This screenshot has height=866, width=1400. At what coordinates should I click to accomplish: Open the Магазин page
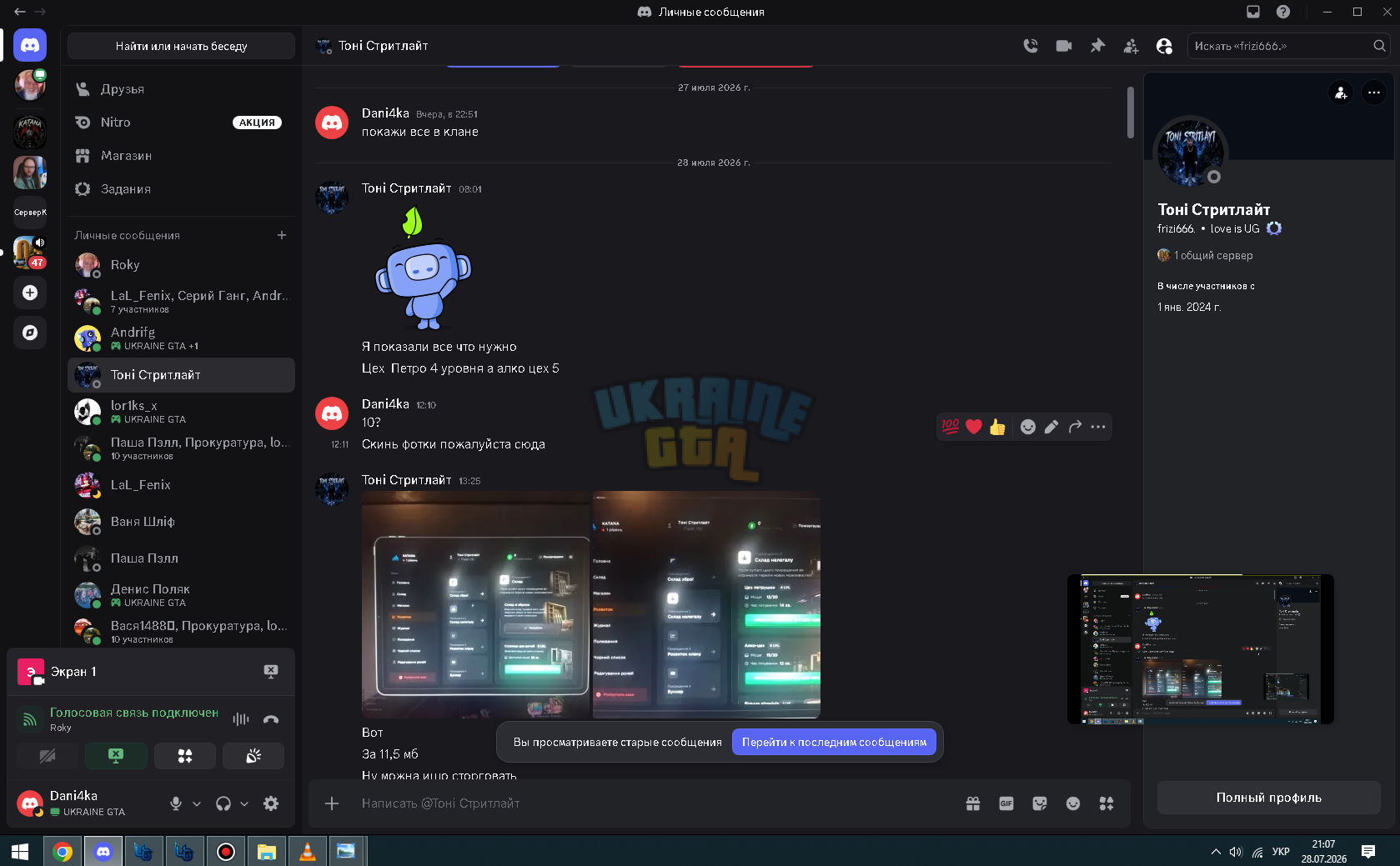click(181, 156)
